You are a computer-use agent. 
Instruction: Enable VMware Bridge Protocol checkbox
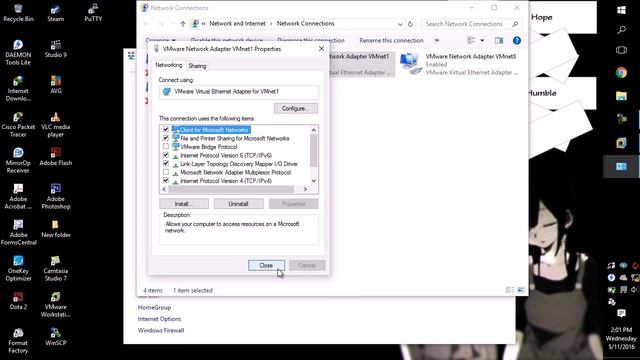click(166, 147)
